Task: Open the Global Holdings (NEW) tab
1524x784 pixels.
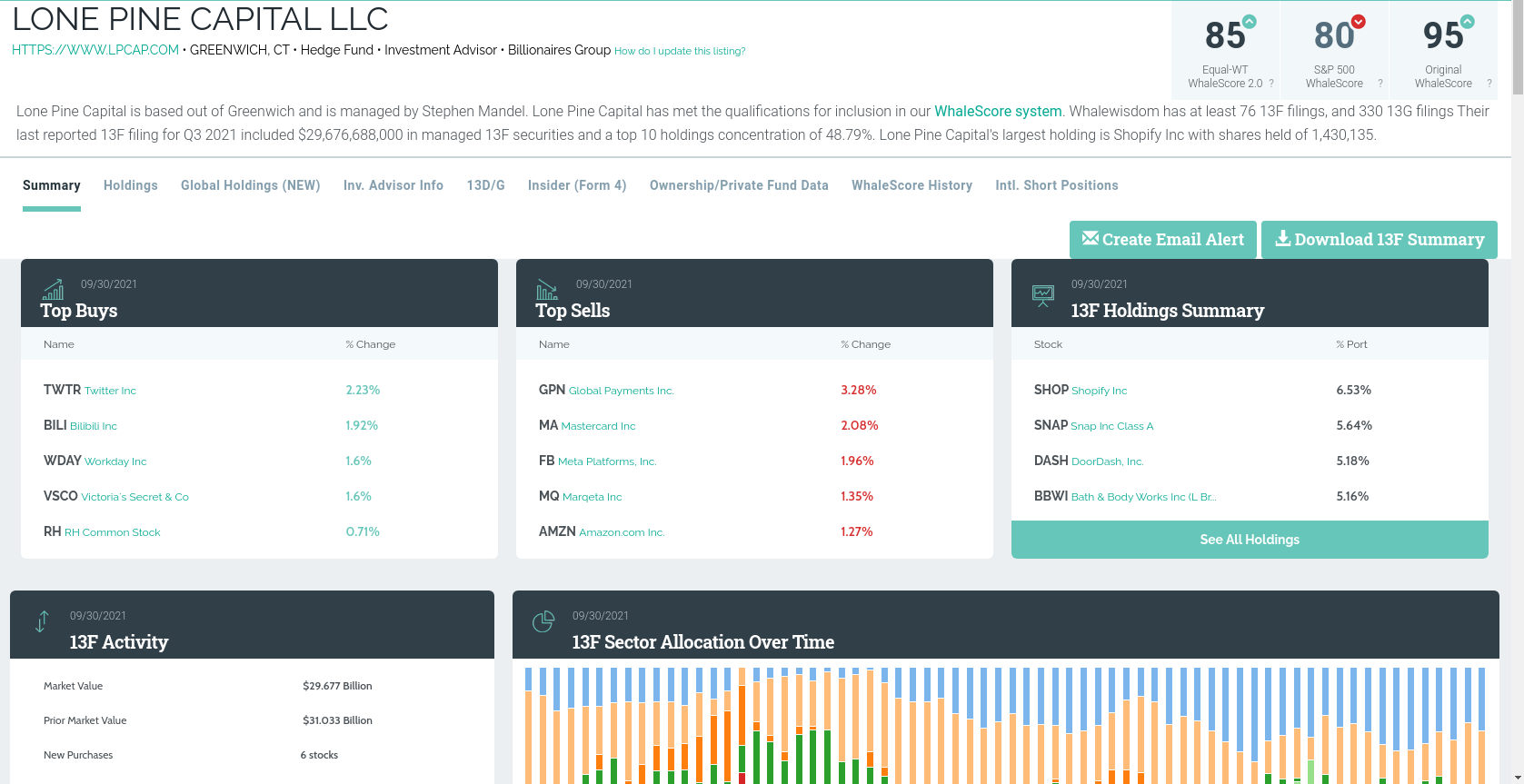Action: point(251,185)
